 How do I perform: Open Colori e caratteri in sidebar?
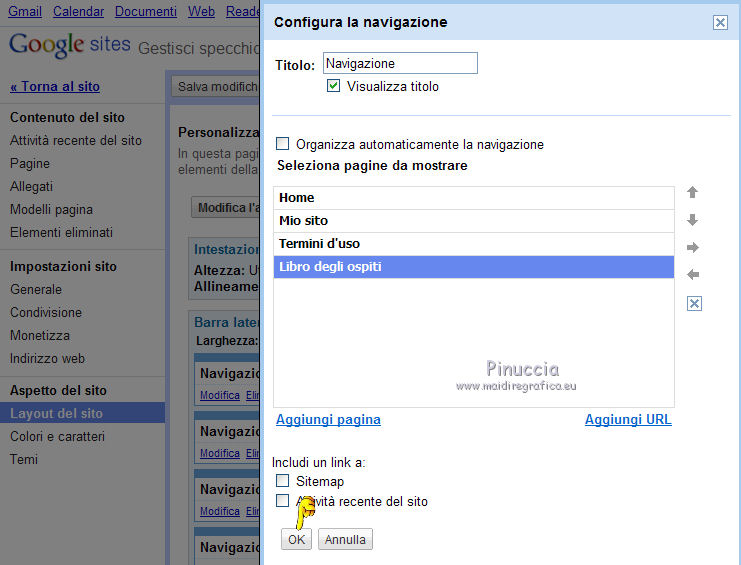pos(57,437)
